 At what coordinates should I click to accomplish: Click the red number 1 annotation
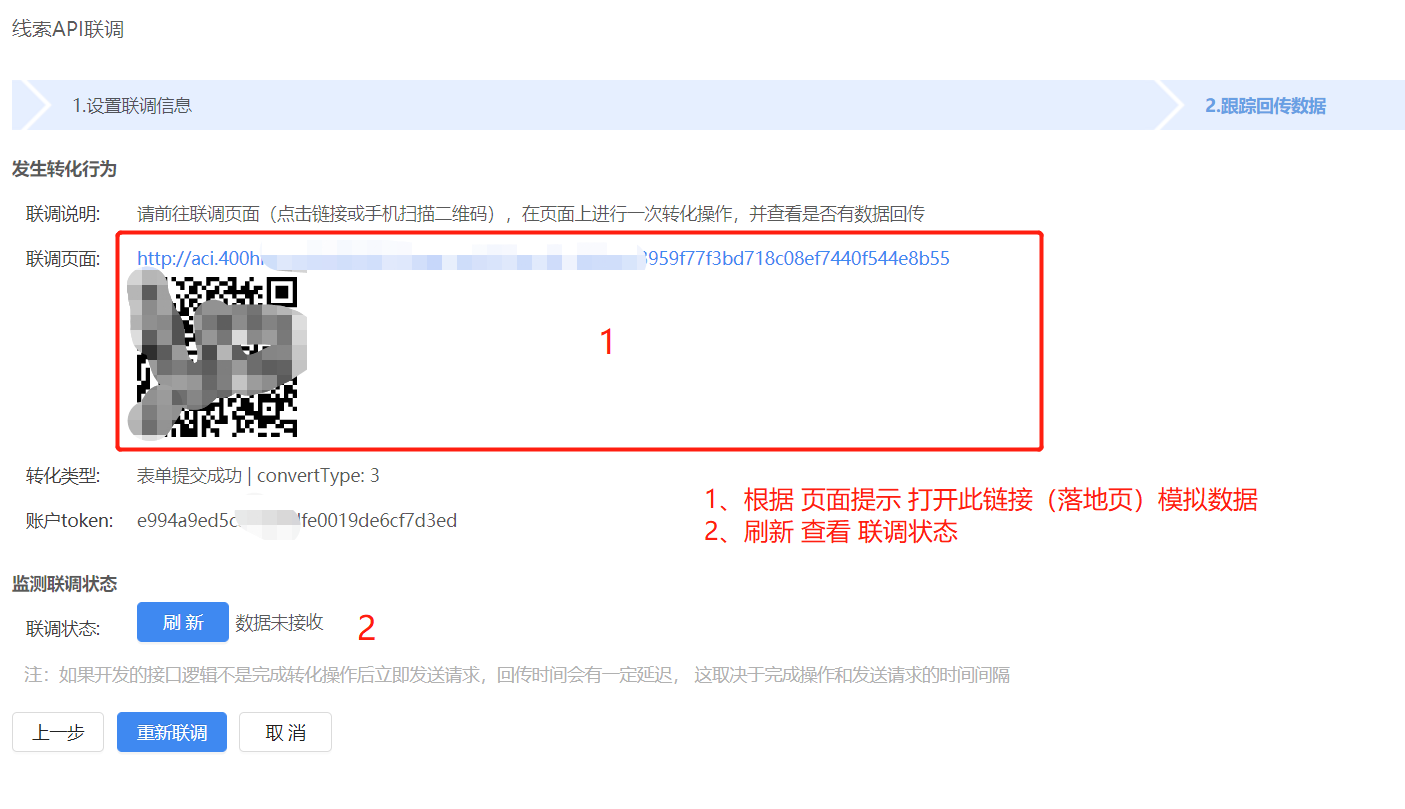point(606,343)
